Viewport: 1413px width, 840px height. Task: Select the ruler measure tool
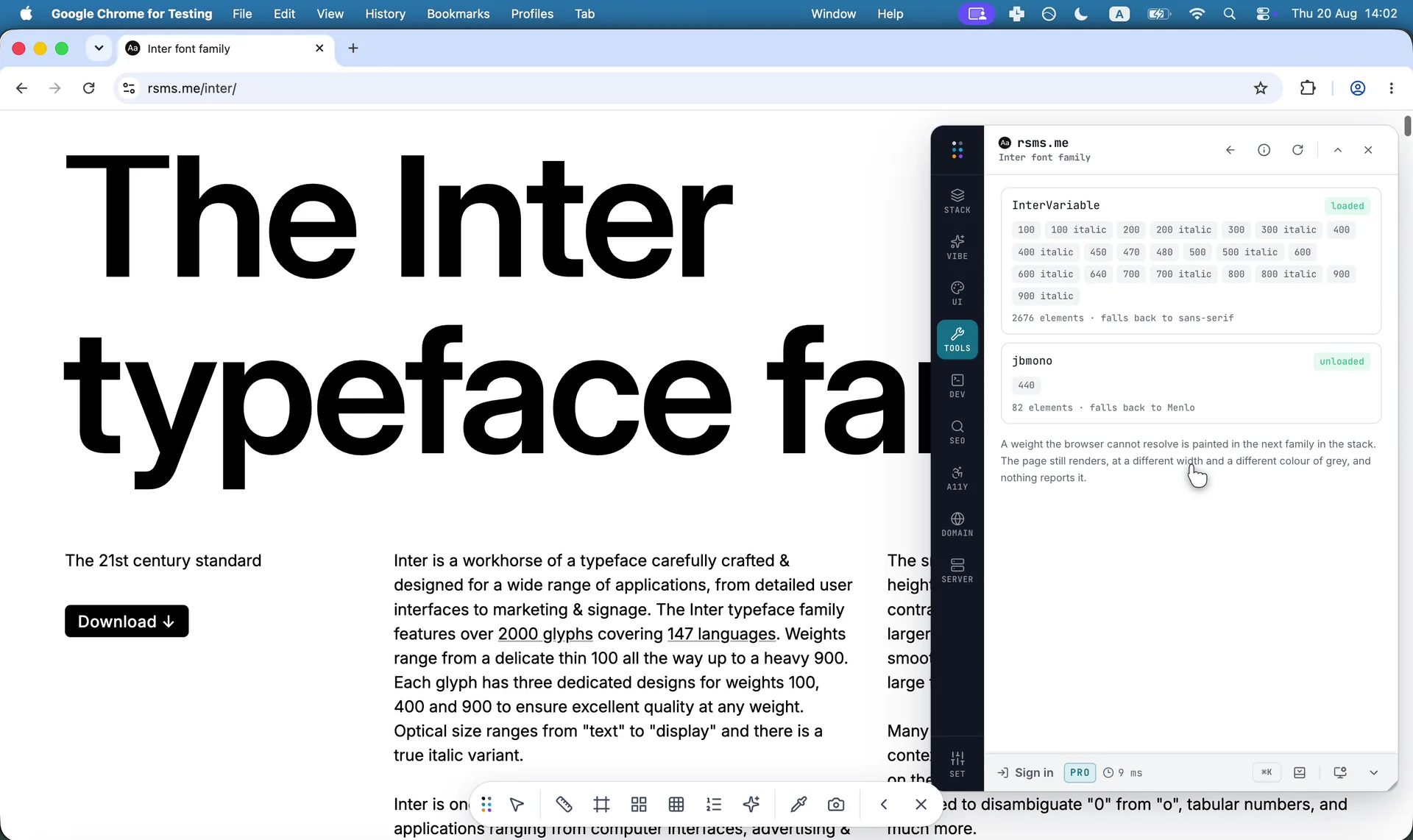click(x=564, y=804)
